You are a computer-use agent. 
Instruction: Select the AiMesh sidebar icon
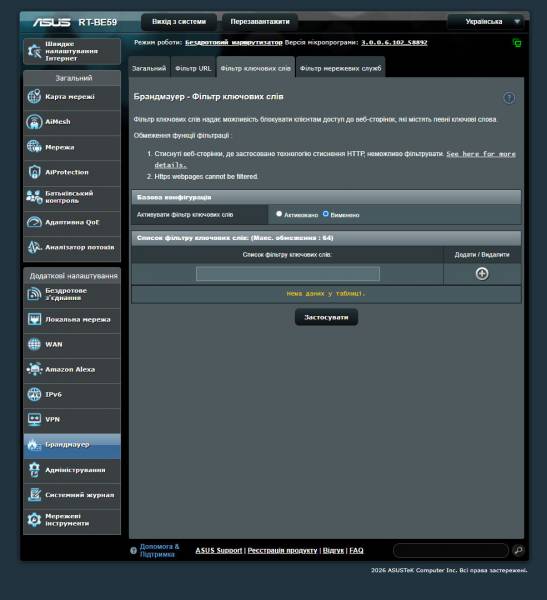34,122
